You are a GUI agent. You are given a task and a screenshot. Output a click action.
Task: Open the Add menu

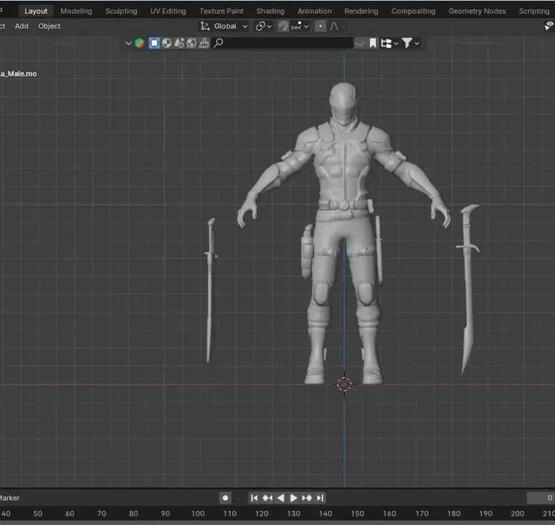22,26
